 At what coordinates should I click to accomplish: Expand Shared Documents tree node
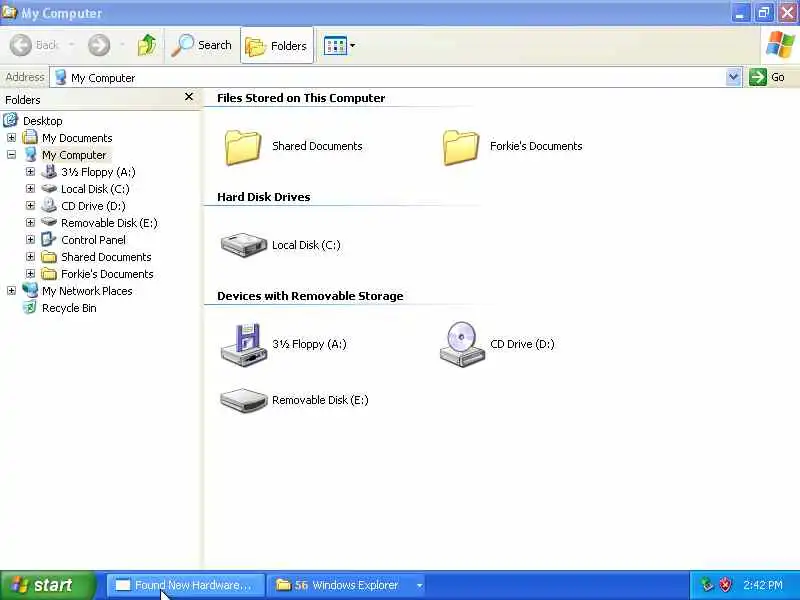click(30, 257)
